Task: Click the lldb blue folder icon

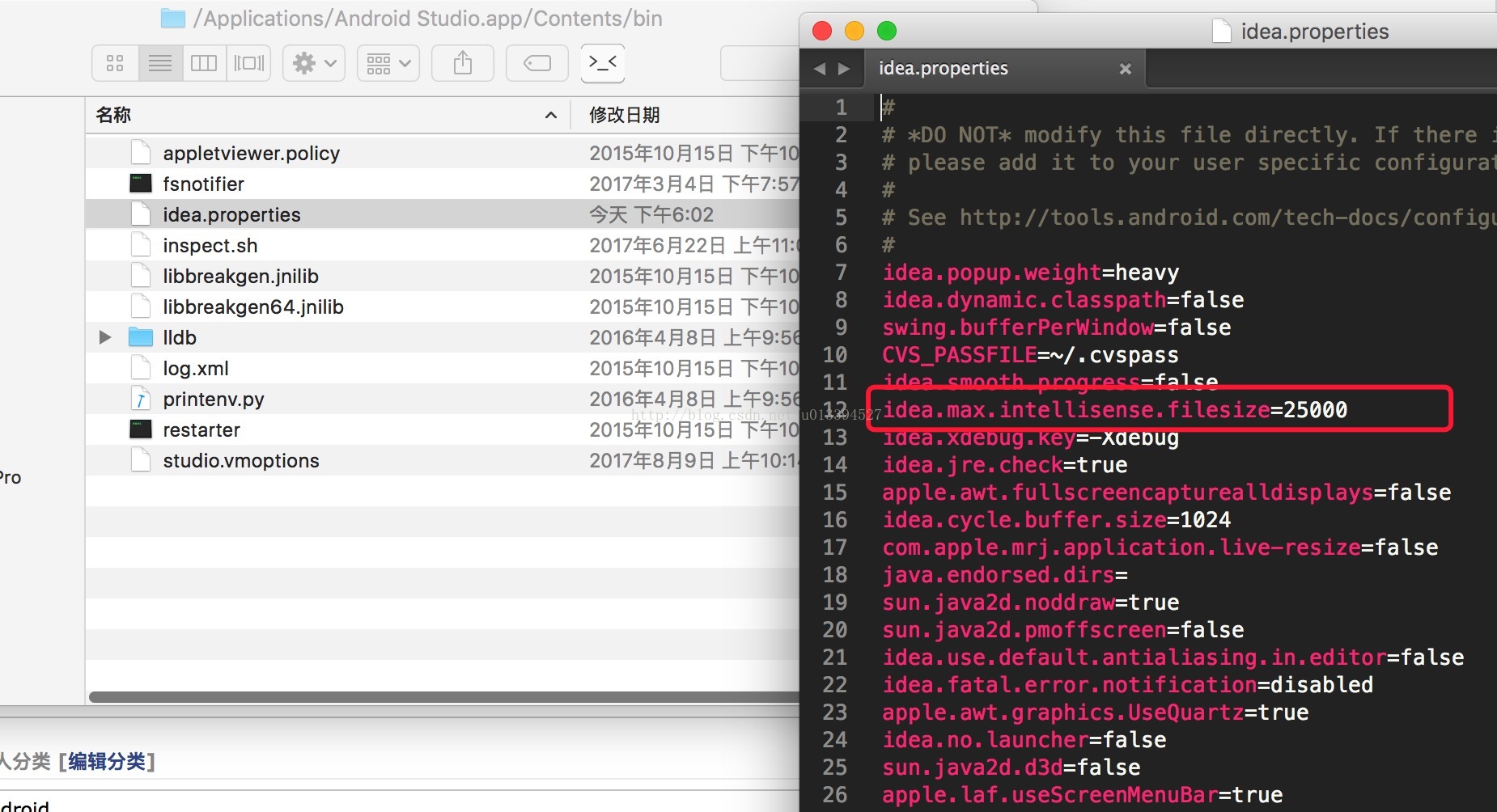Action: click(x=141, y=337)
